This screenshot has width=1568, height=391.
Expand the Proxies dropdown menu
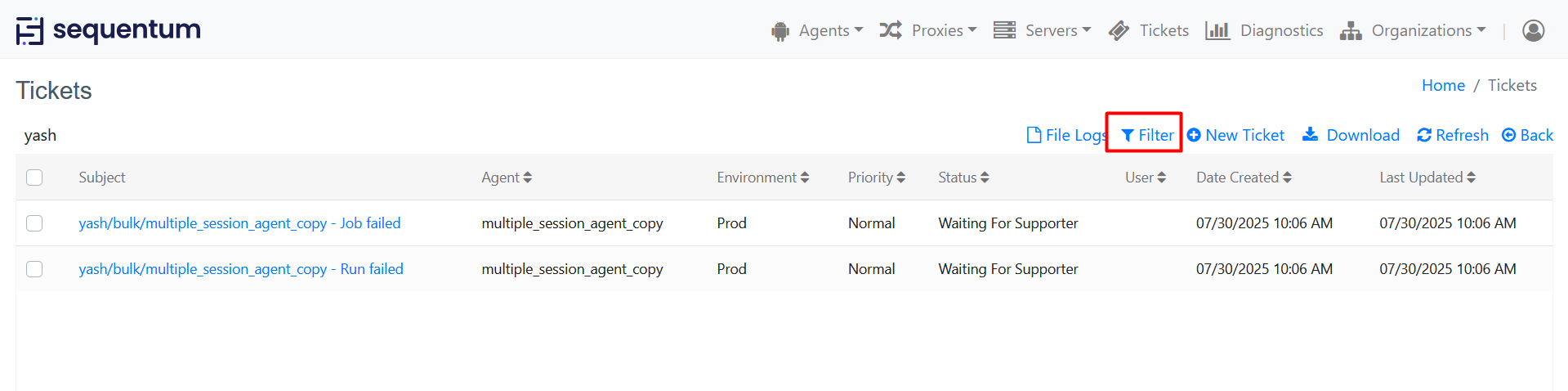(928, 30)
